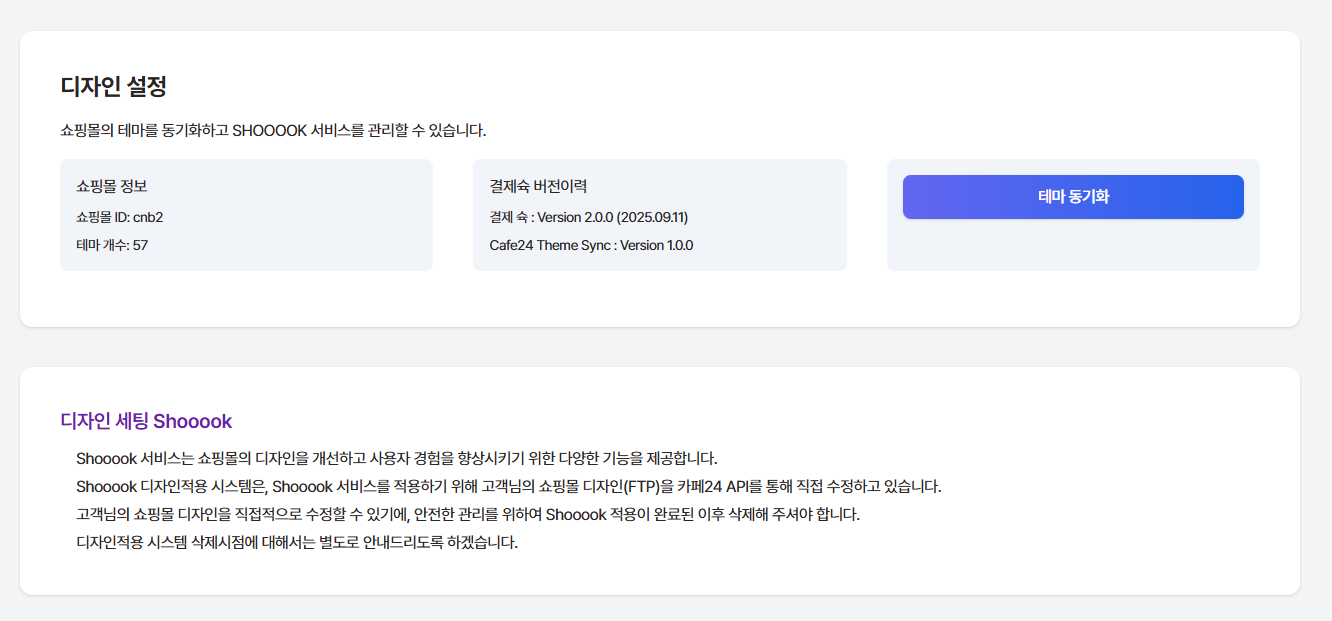Image resolution: width=1332 pixels, height=621 pixels.
Task: Click the theme sync description under 디자인 설정
Action: tap(273, 131)
